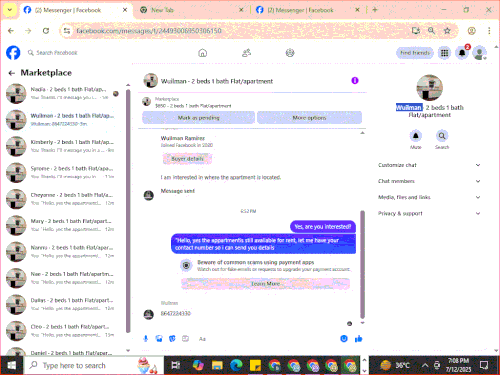Zoom magnifier icon in address bar

pos(431,31)
